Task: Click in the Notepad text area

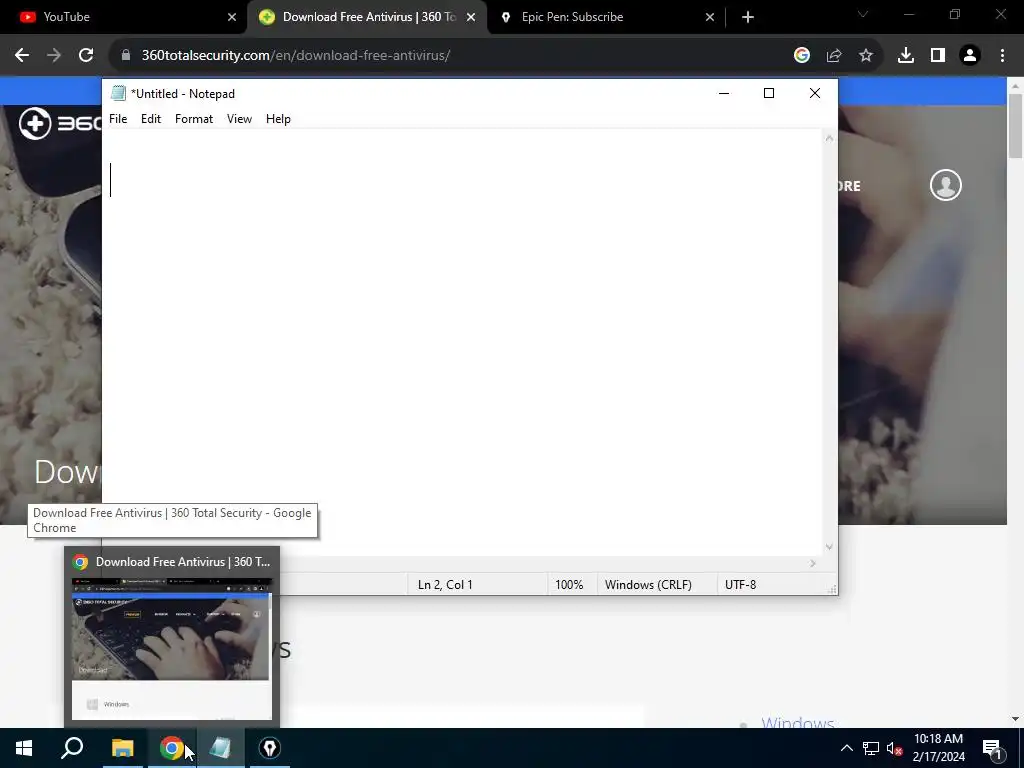Action: (x=462, y=343)
